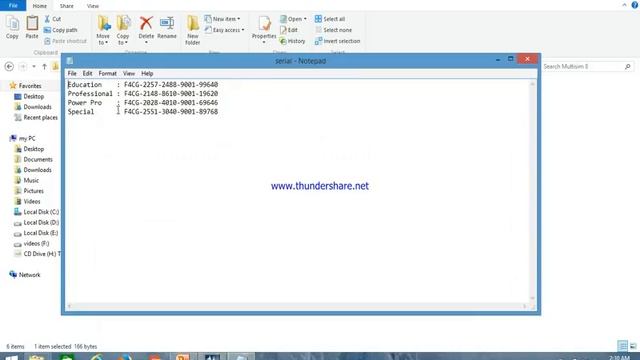Open the Open dropdown in the ribbon
640x360 pixels.
tap(293, 19)
